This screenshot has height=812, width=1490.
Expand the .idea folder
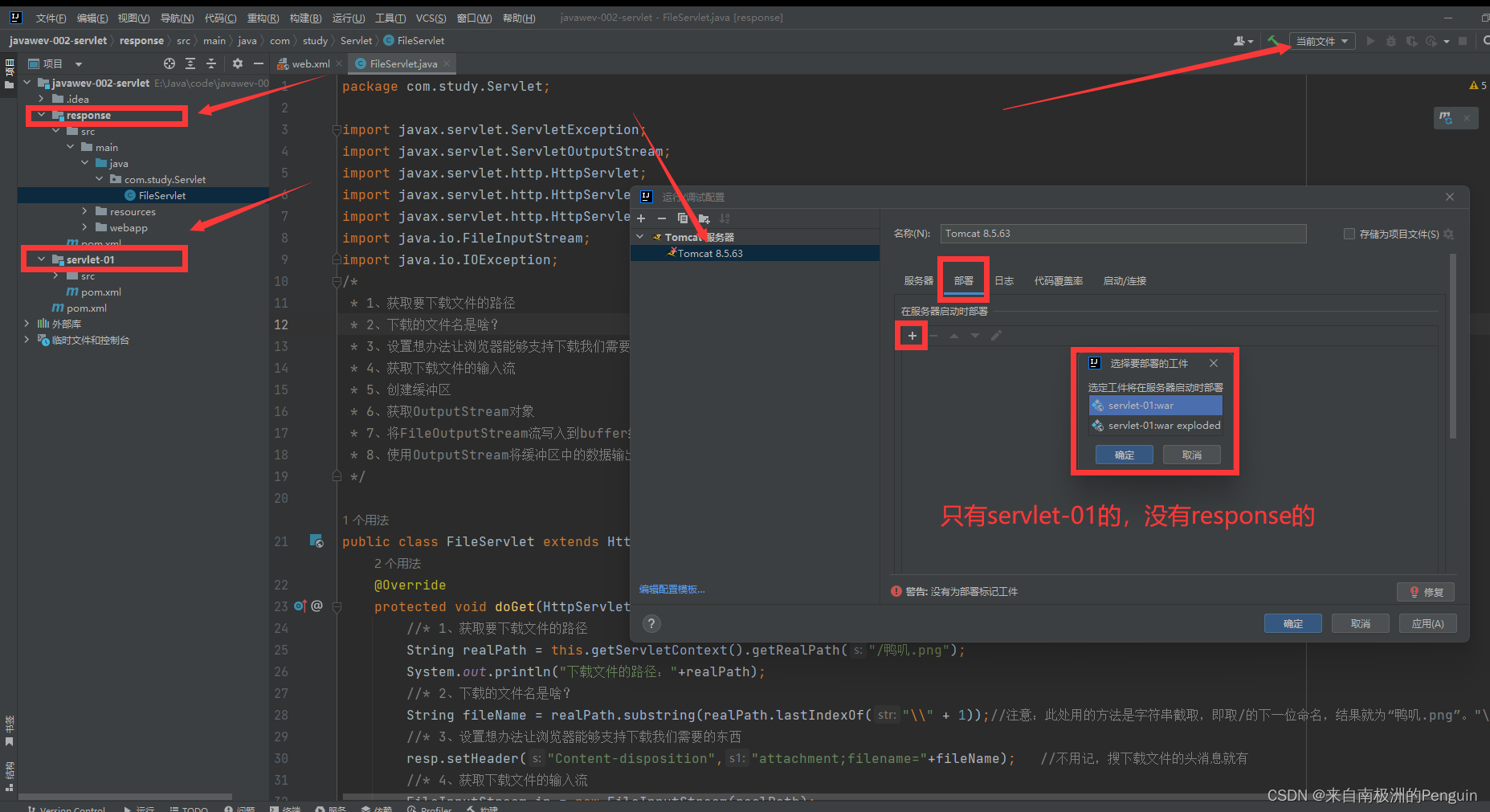click(x=42, y=99)
